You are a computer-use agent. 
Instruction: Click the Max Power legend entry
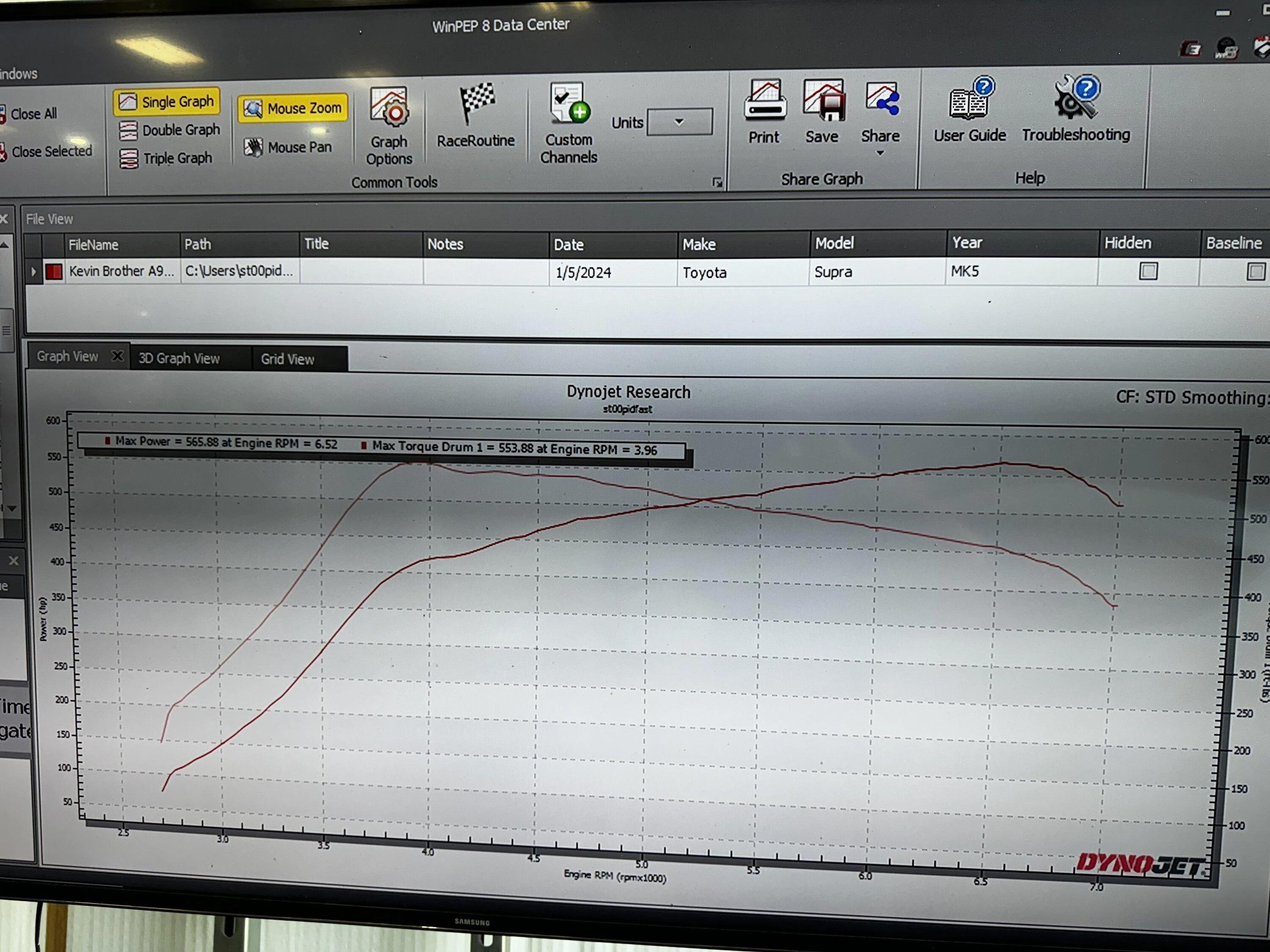pyautogui.click(x=221, y=443)
